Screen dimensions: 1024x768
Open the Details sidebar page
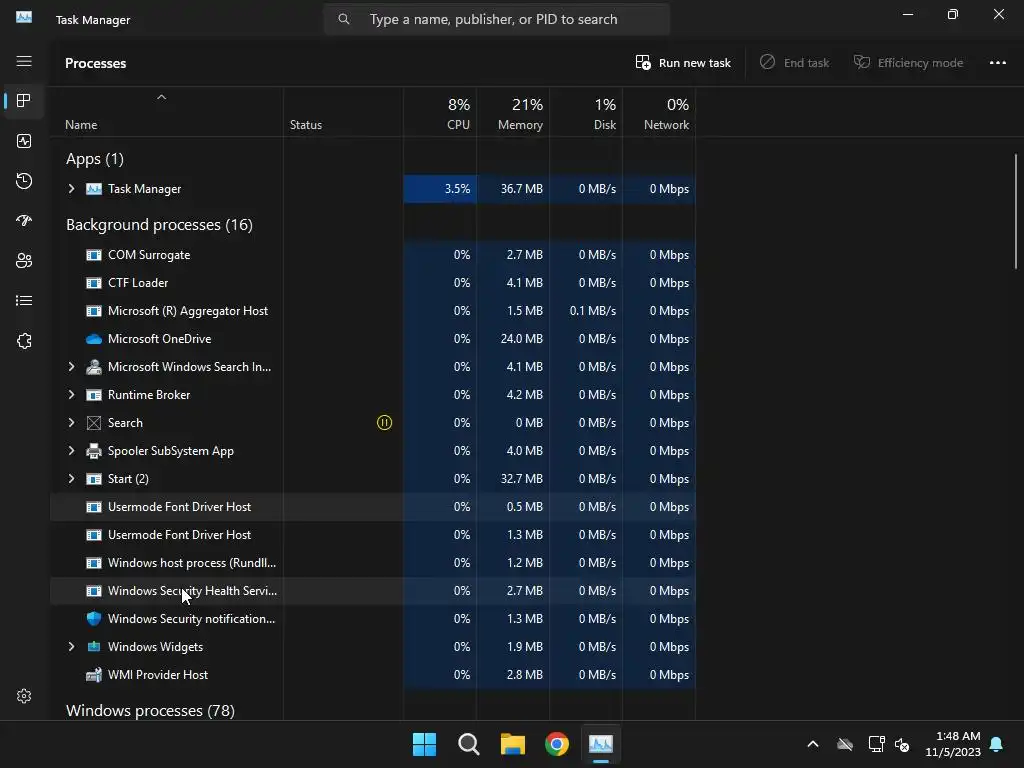point(24,300)
